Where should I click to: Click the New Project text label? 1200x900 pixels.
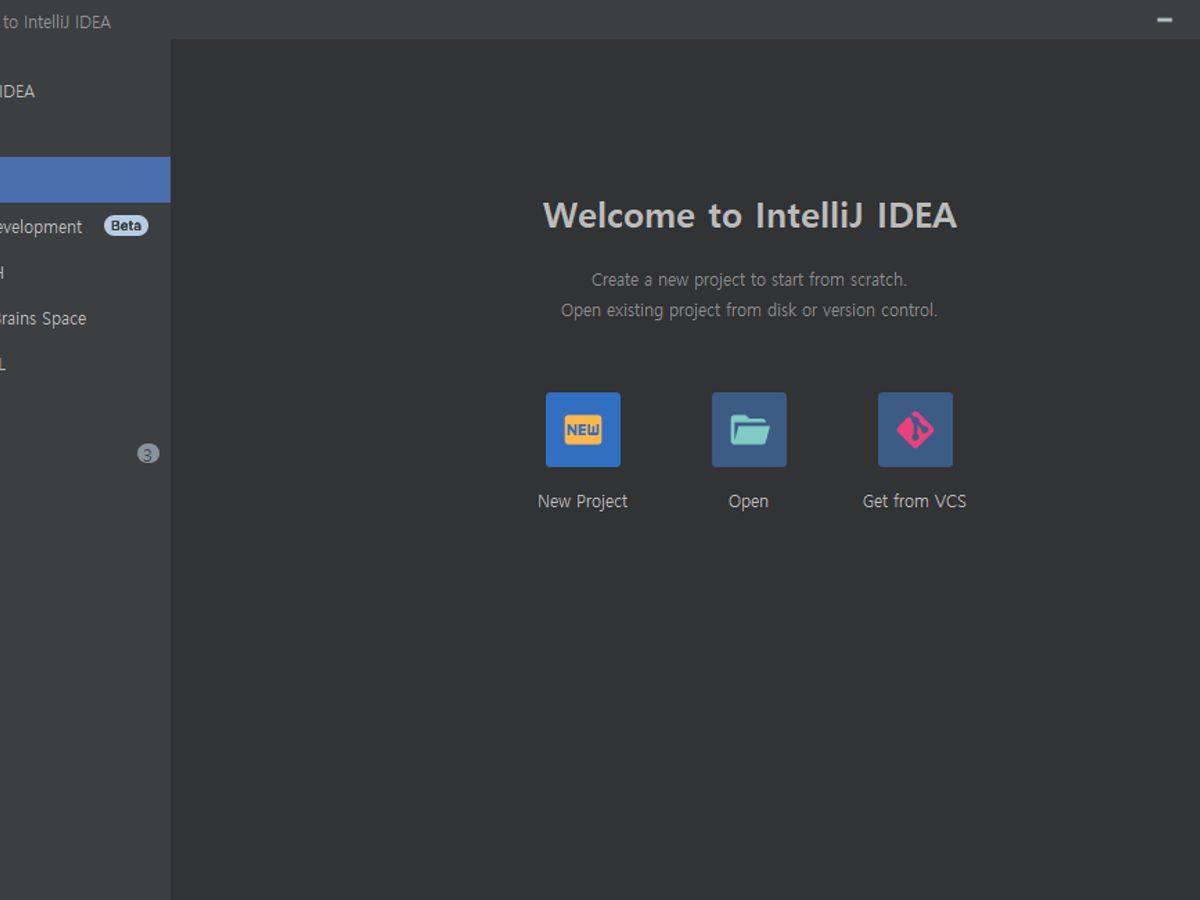pyautogui.click(x=583, y=501)
